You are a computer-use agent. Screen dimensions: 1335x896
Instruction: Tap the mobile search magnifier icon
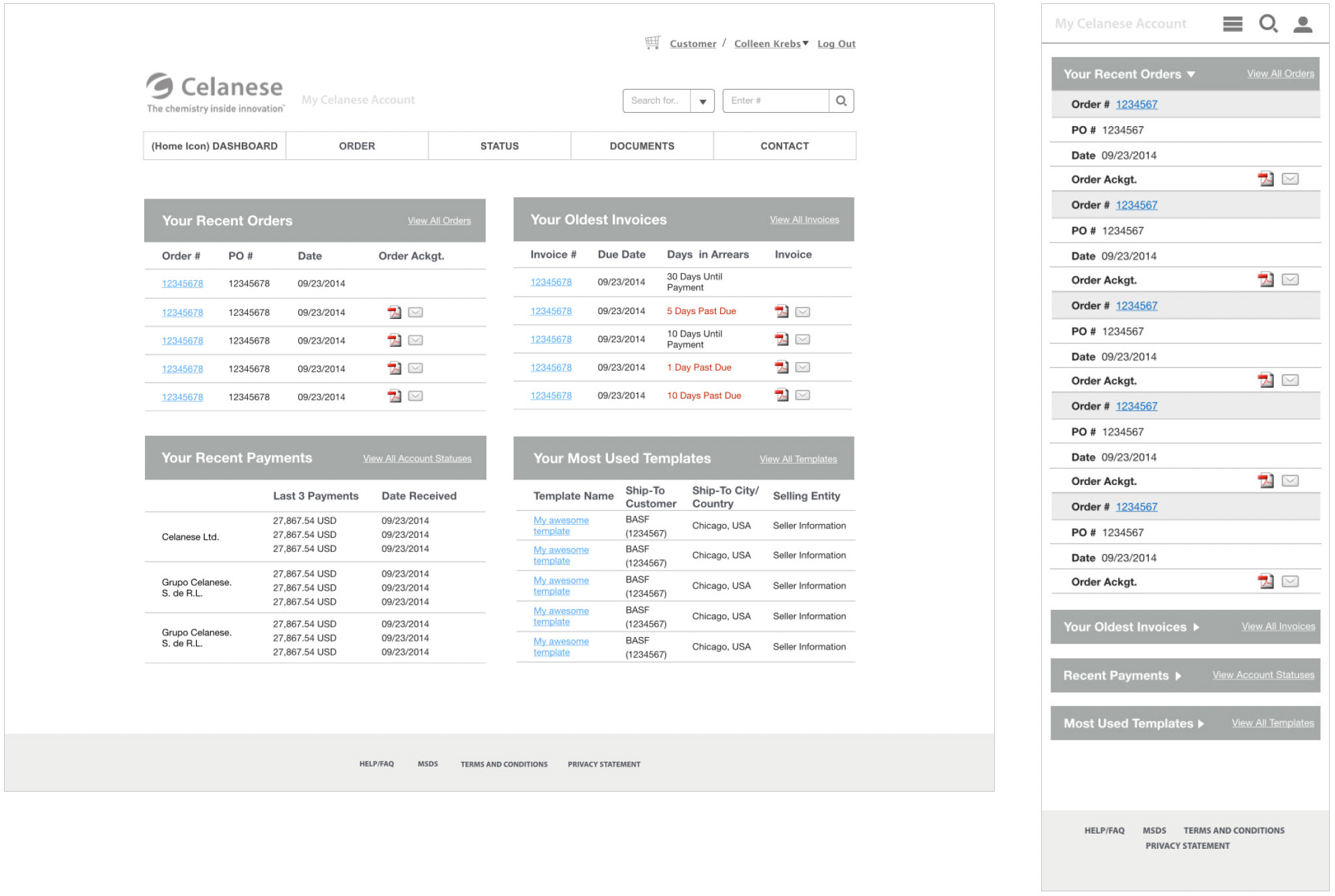point(1268,24)
